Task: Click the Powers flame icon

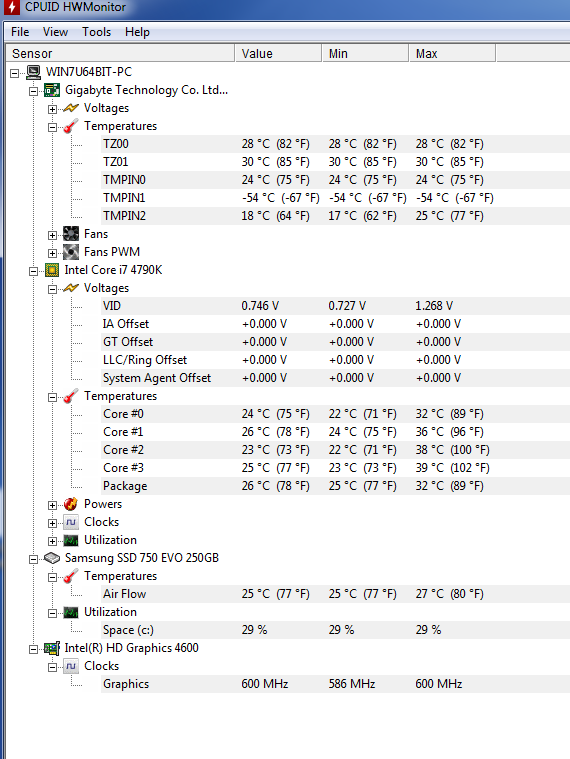Action: click(x=71, y=504)
